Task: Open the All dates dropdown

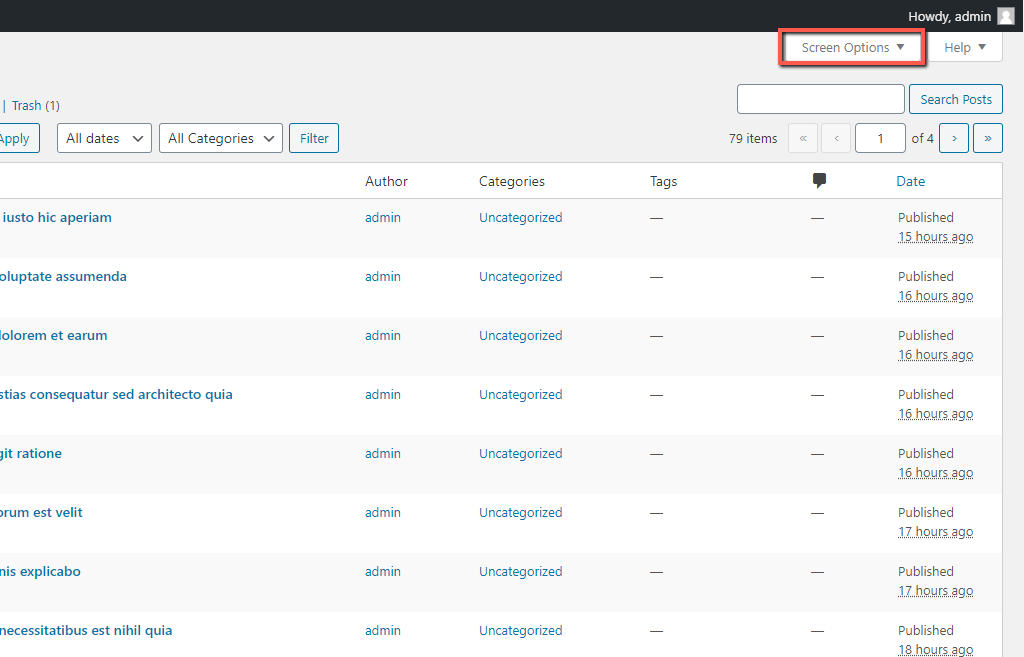Action: click(104, 138)
